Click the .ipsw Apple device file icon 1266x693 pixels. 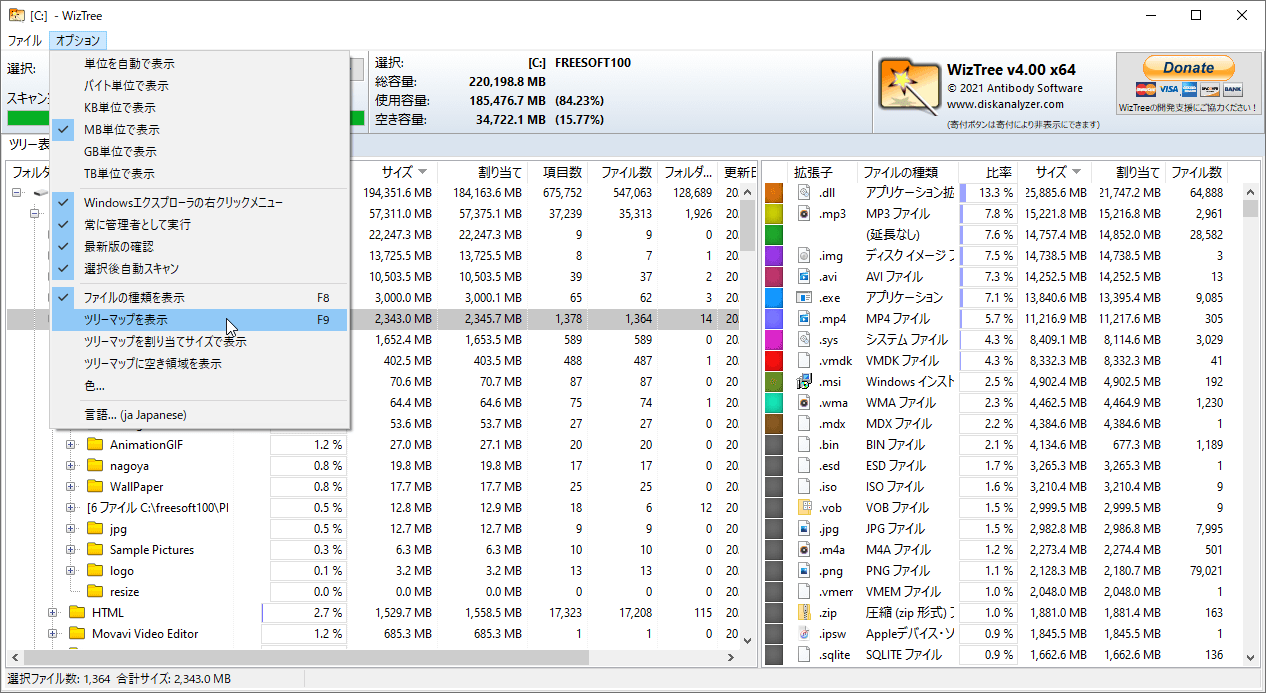pos(804,633)
